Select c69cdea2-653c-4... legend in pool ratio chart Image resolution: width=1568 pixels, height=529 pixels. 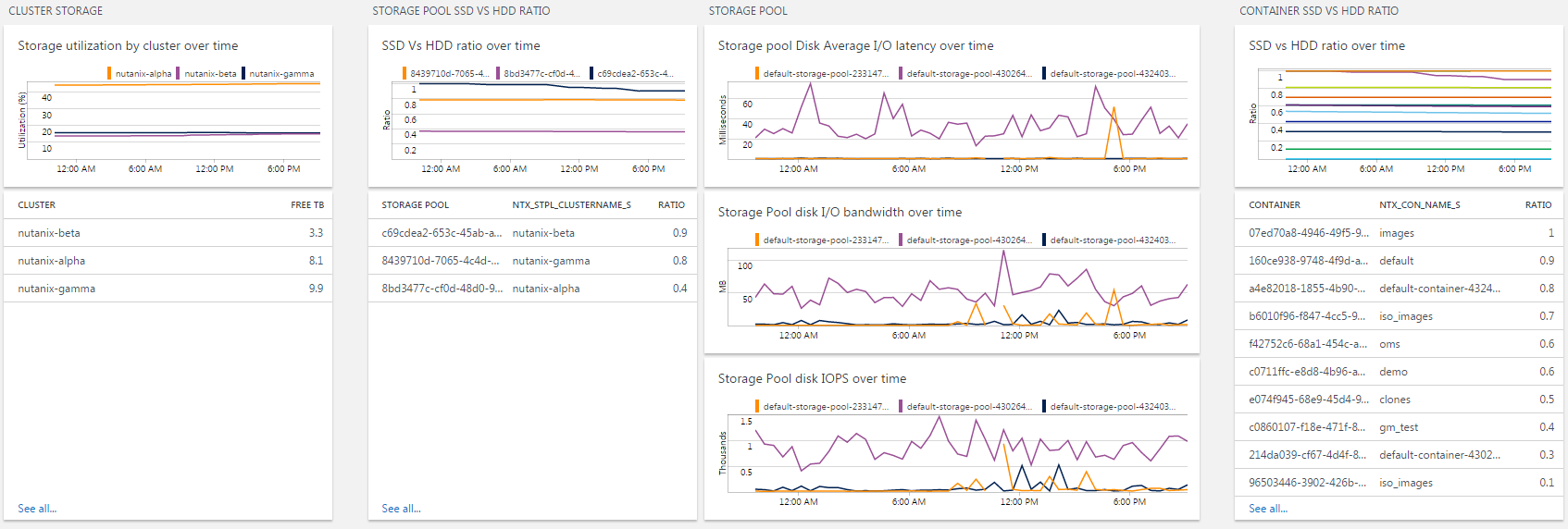(x=632, y=74)
